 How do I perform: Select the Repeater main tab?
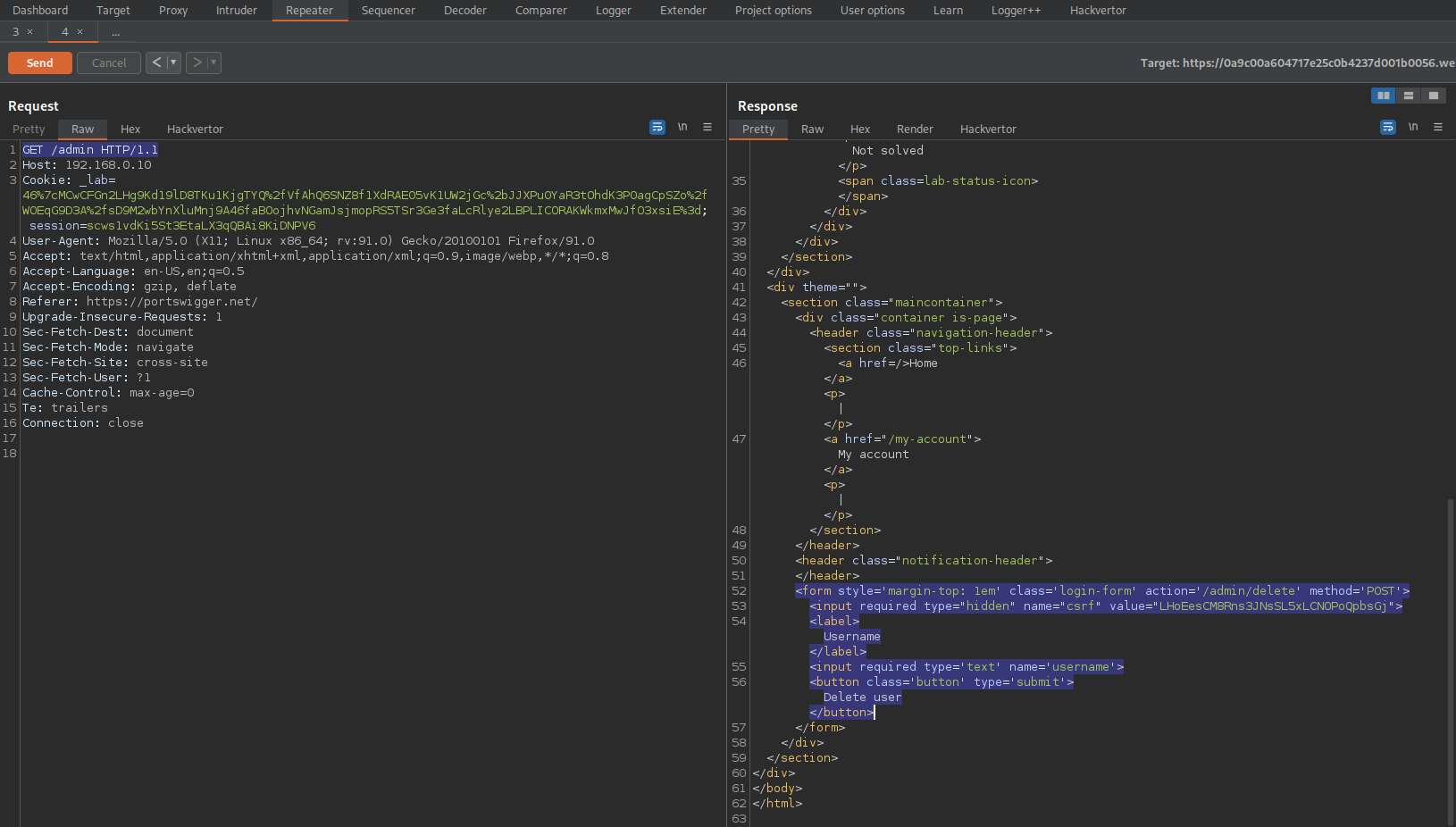310,11
